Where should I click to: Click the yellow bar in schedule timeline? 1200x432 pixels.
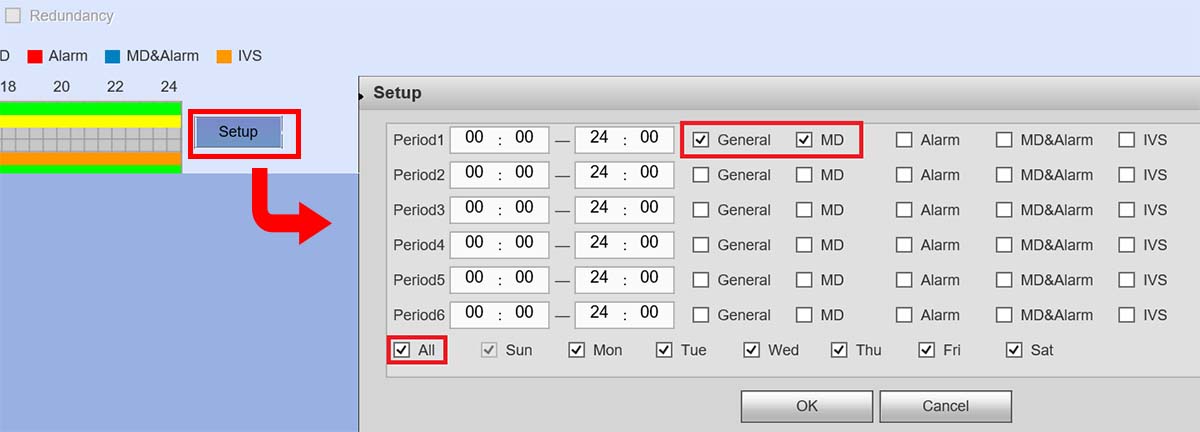(x=90, y=121)
